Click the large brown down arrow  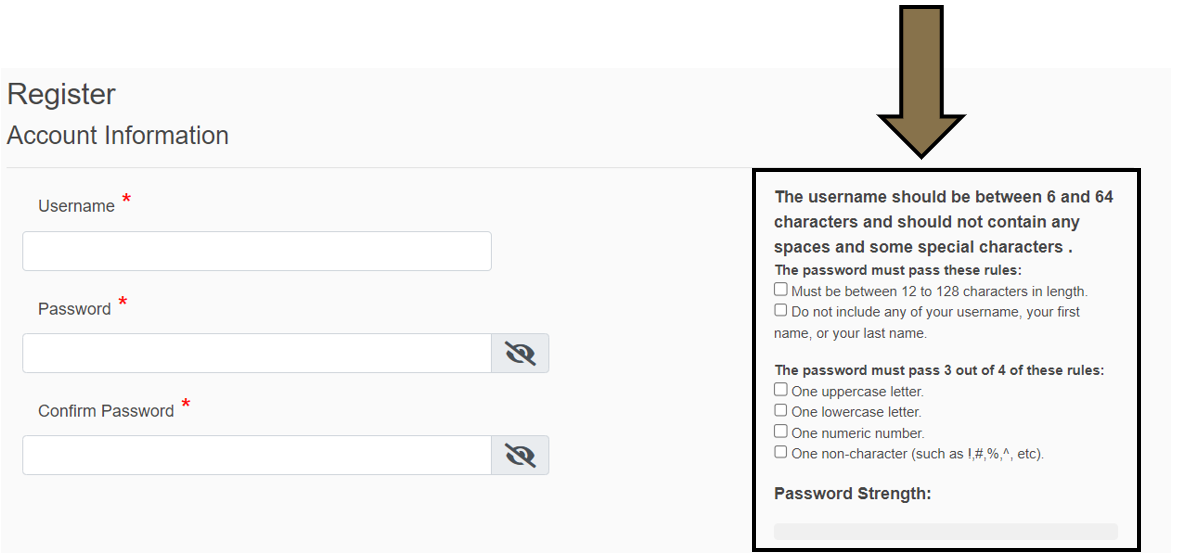pos(921,80)
